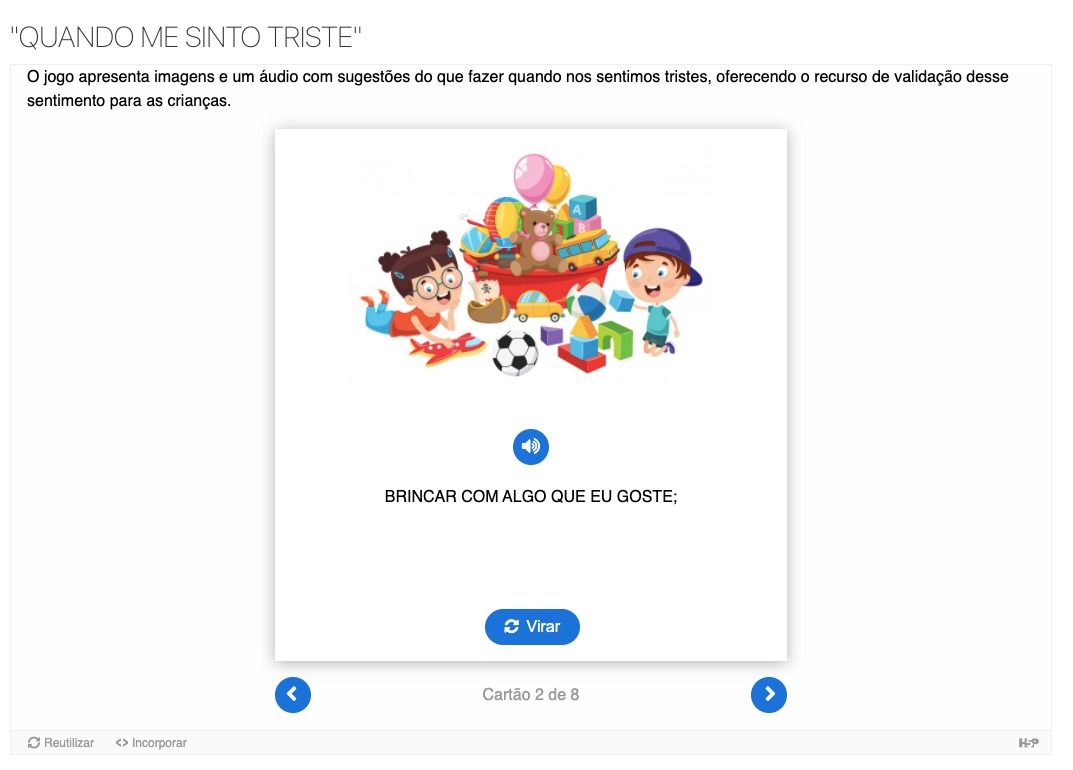
Task: Click the H5P logo icon
Action: coord(1028,743)
